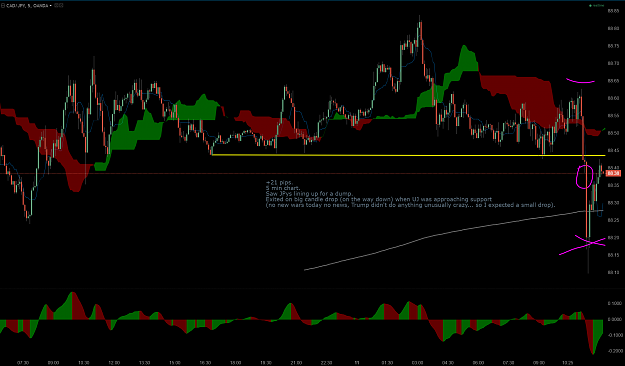Screen dimensions: 625x366
Task: Click the 88.15 price axis label
Action: pyautogui.click(x=613, y=255)
